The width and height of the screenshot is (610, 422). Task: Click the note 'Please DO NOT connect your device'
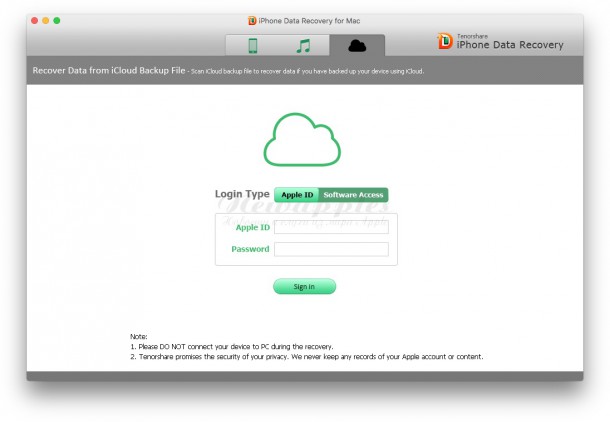tap(232, 347)
